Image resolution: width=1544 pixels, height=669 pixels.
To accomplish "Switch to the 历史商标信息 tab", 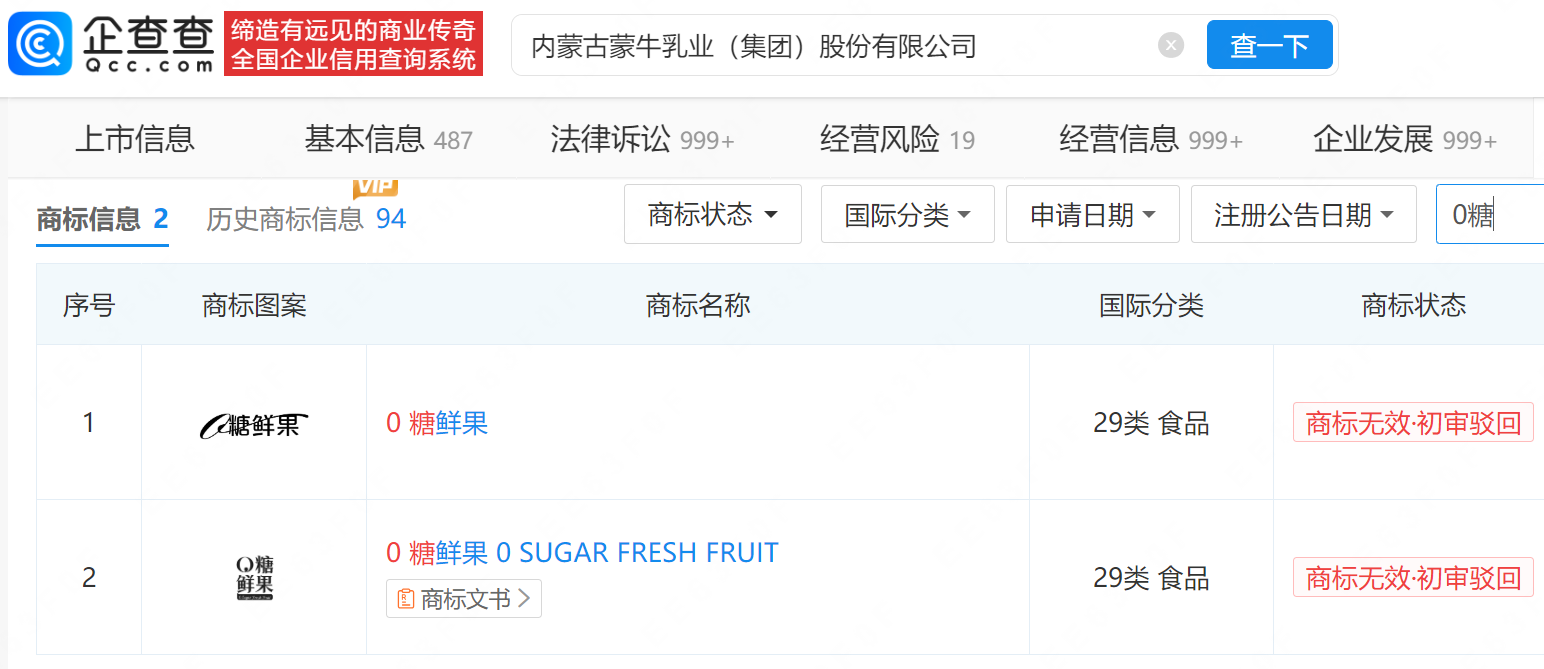I will coord(305,219).
